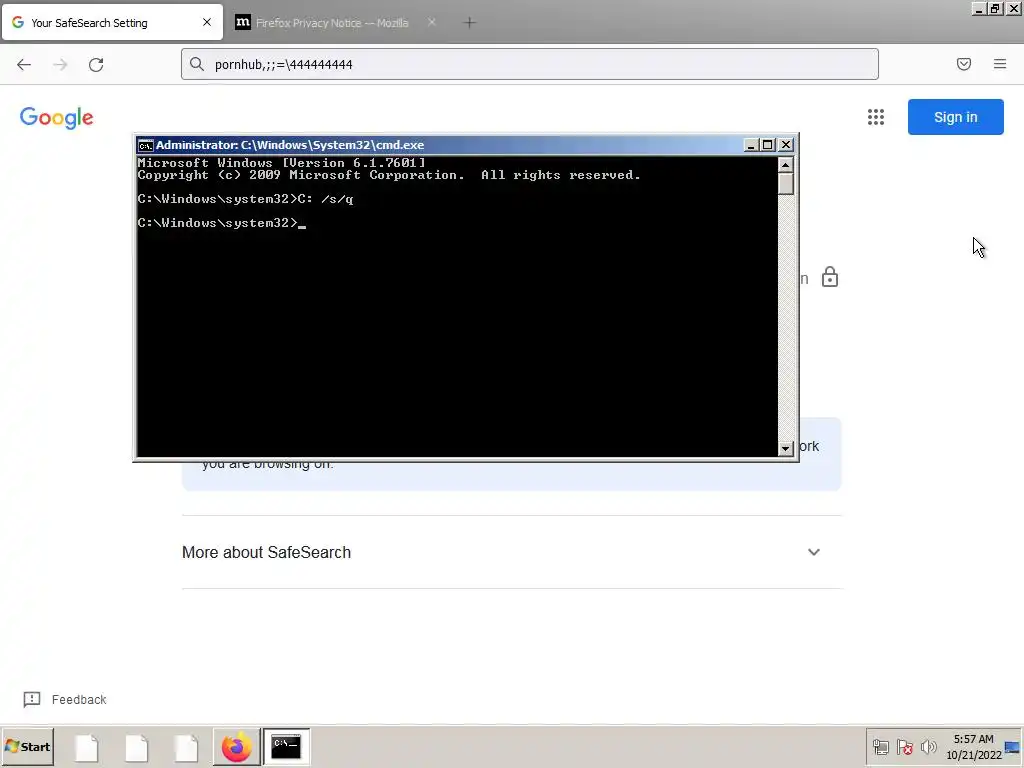
Task: Click the address bar containing pornhub text
Action: (530, 64)
